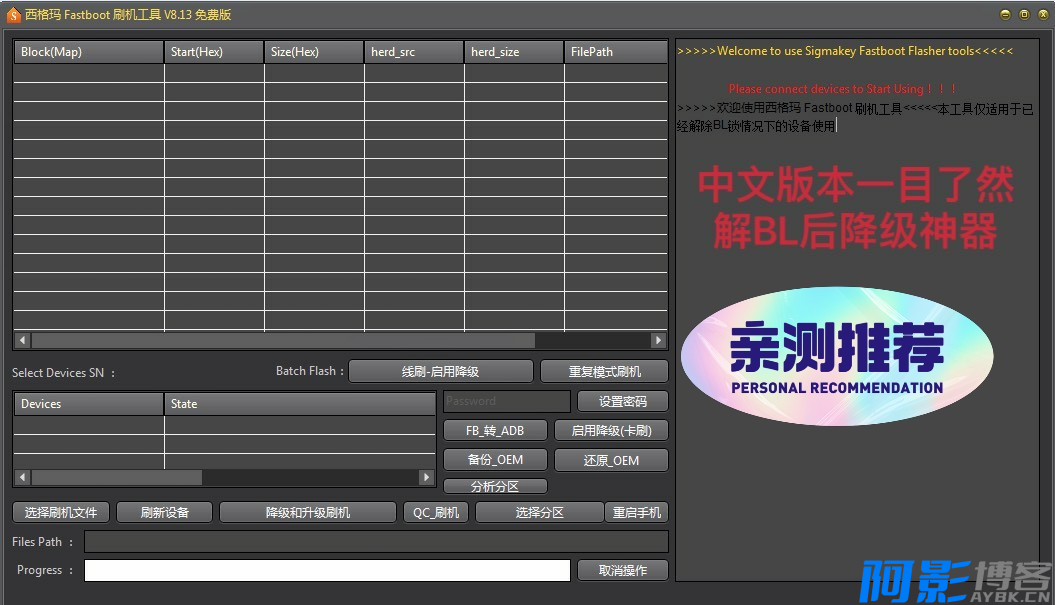The width and height of the screenshot is (1055, 605).
Task: Close the Fastboot flasher window
Action: [1044, 14]
